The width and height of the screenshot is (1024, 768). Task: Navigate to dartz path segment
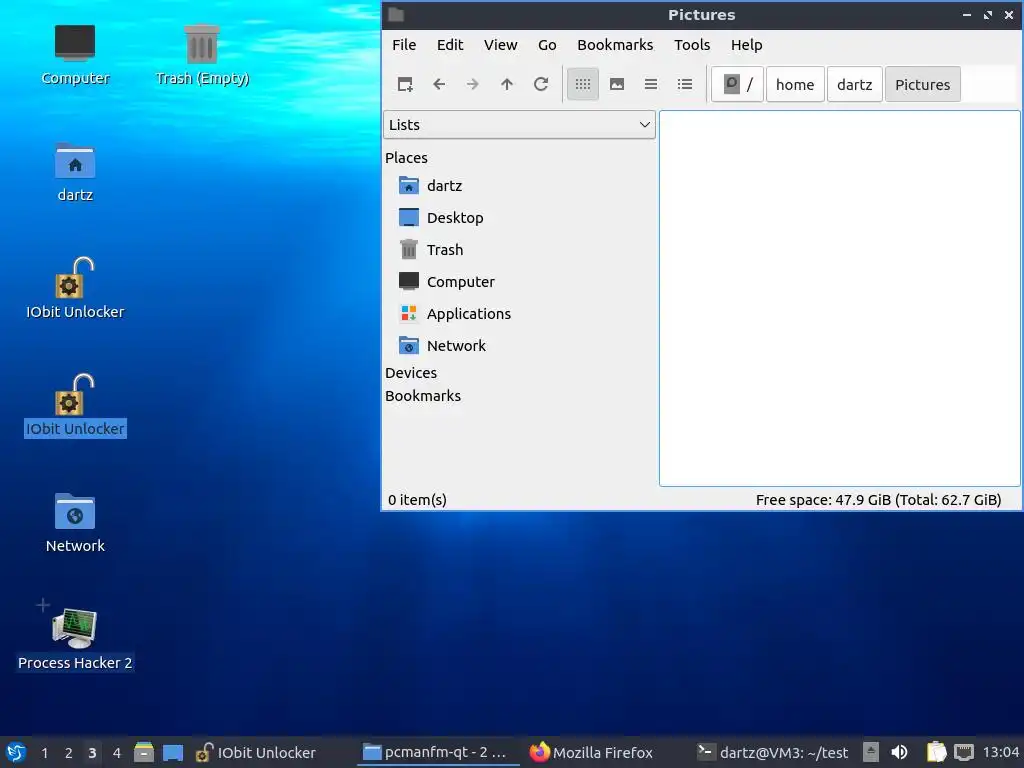pyautogui.click(x=855, y=84)
